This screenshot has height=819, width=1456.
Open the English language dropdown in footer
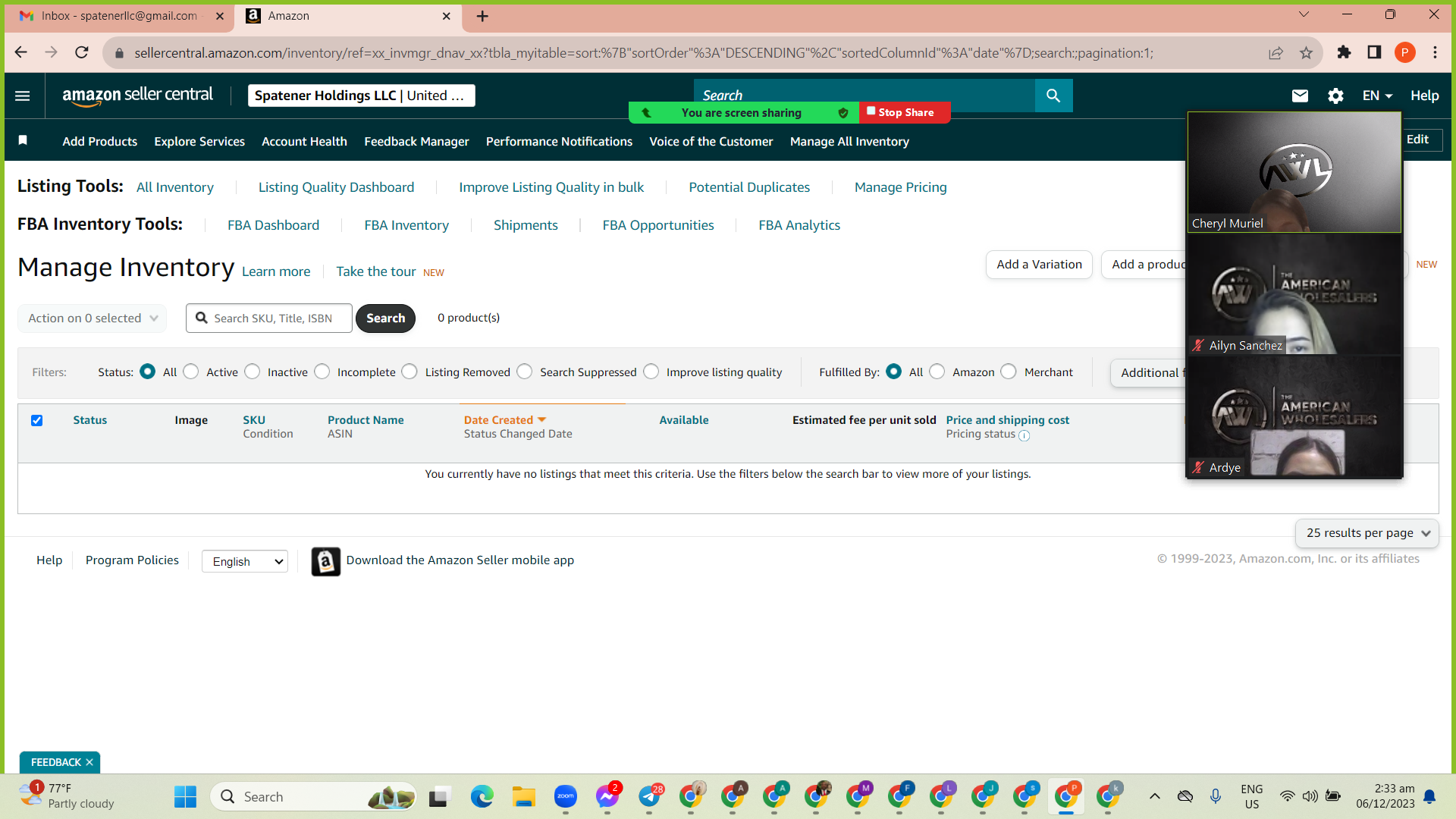coord(245,561)
